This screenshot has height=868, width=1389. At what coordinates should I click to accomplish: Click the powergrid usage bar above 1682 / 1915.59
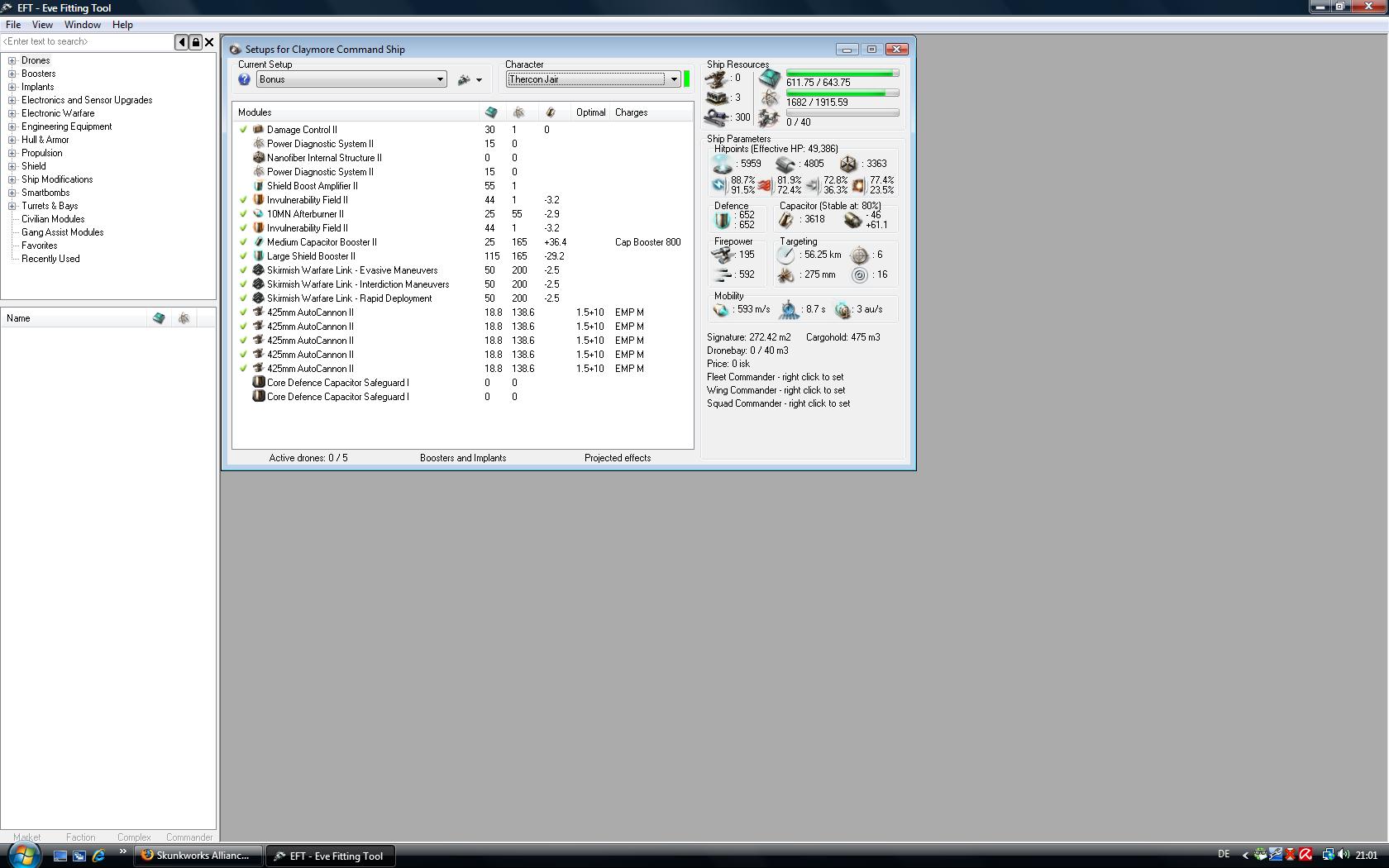842,93
